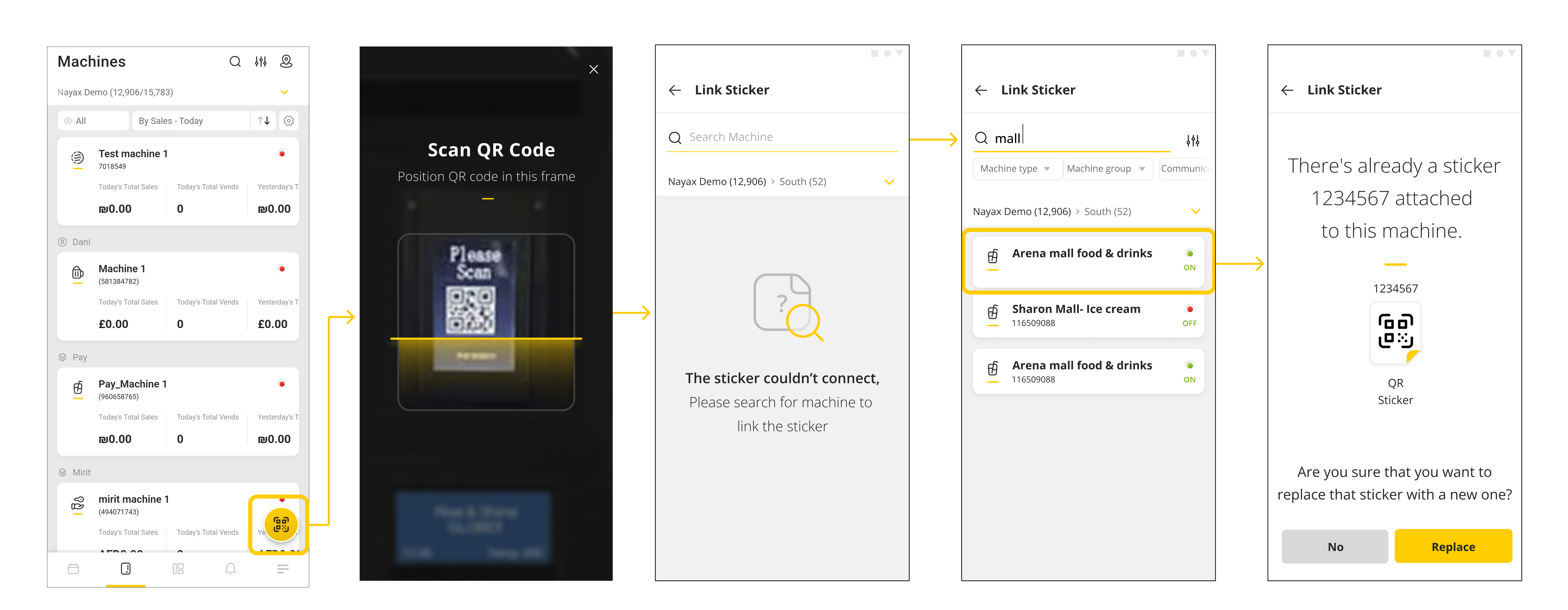
Task: Tap Sharon Mall- Ice cream drink icon
Action: coord(993,312)
